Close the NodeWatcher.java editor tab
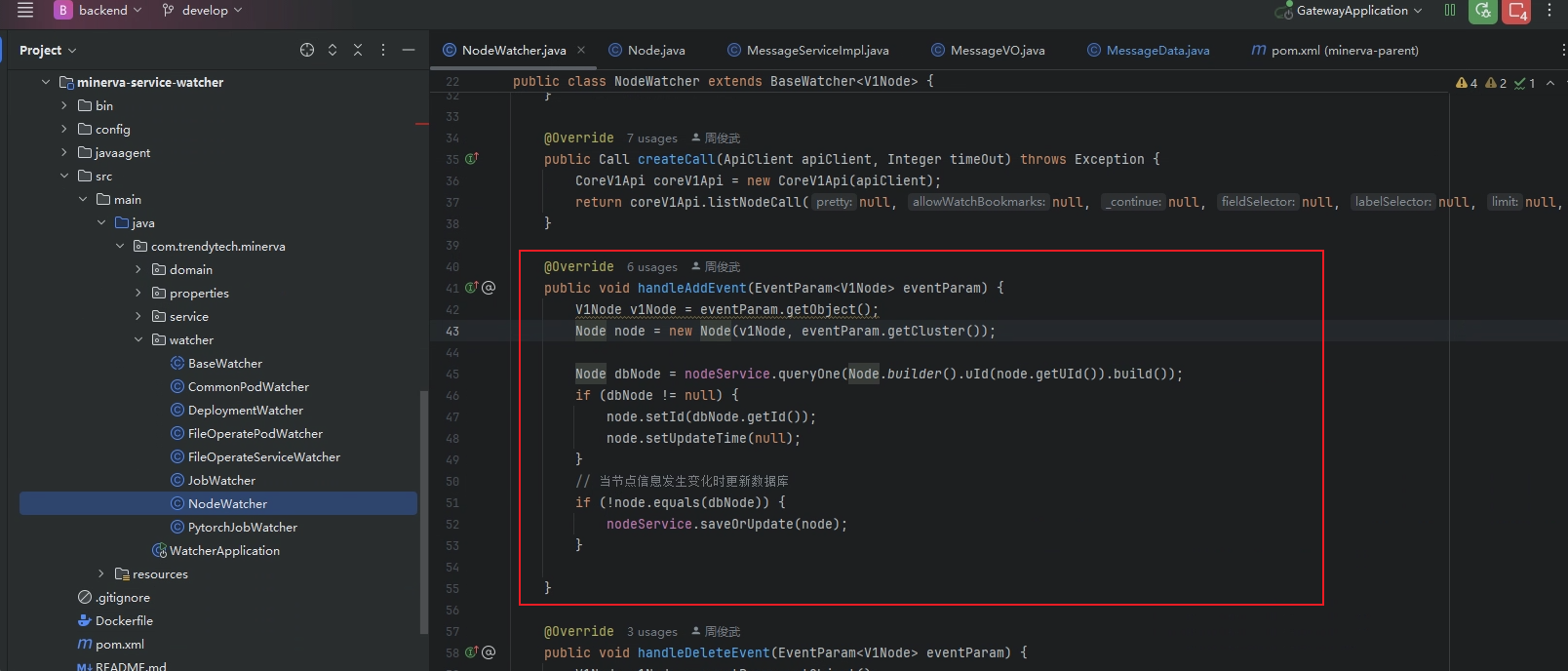Viewport: 1568px width, 671px height. (581, 51)
